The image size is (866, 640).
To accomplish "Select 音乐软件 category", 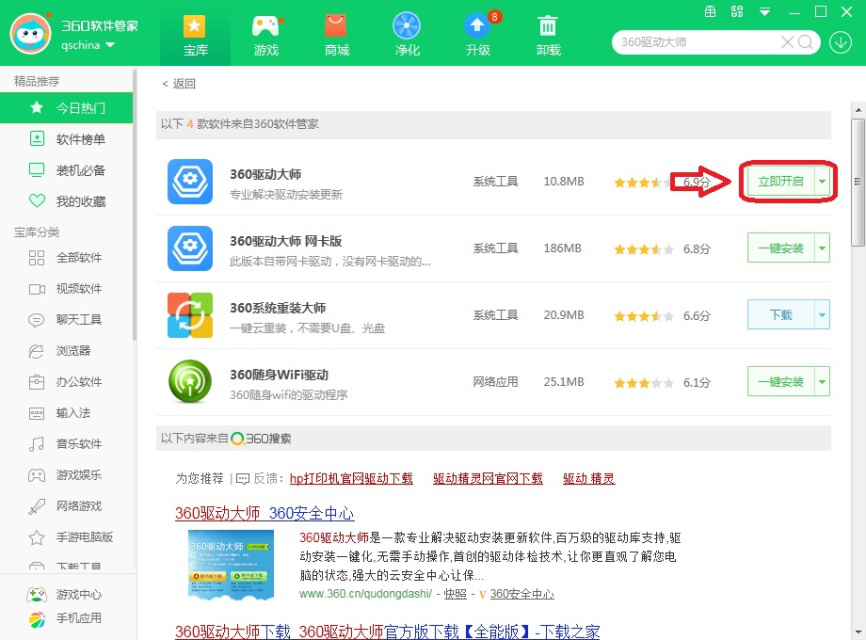I will tap(66, 443).
